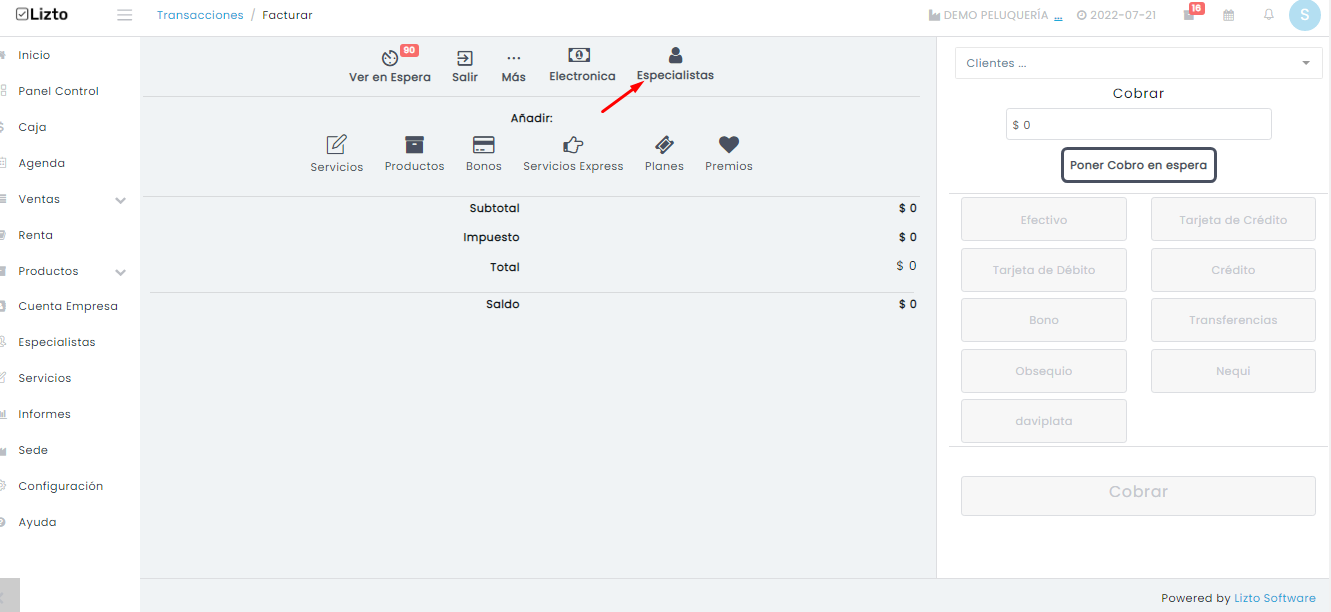Focus the Cobrar amount input field
Screen dimensions: 1331x612
click(x=1138, y=125)
